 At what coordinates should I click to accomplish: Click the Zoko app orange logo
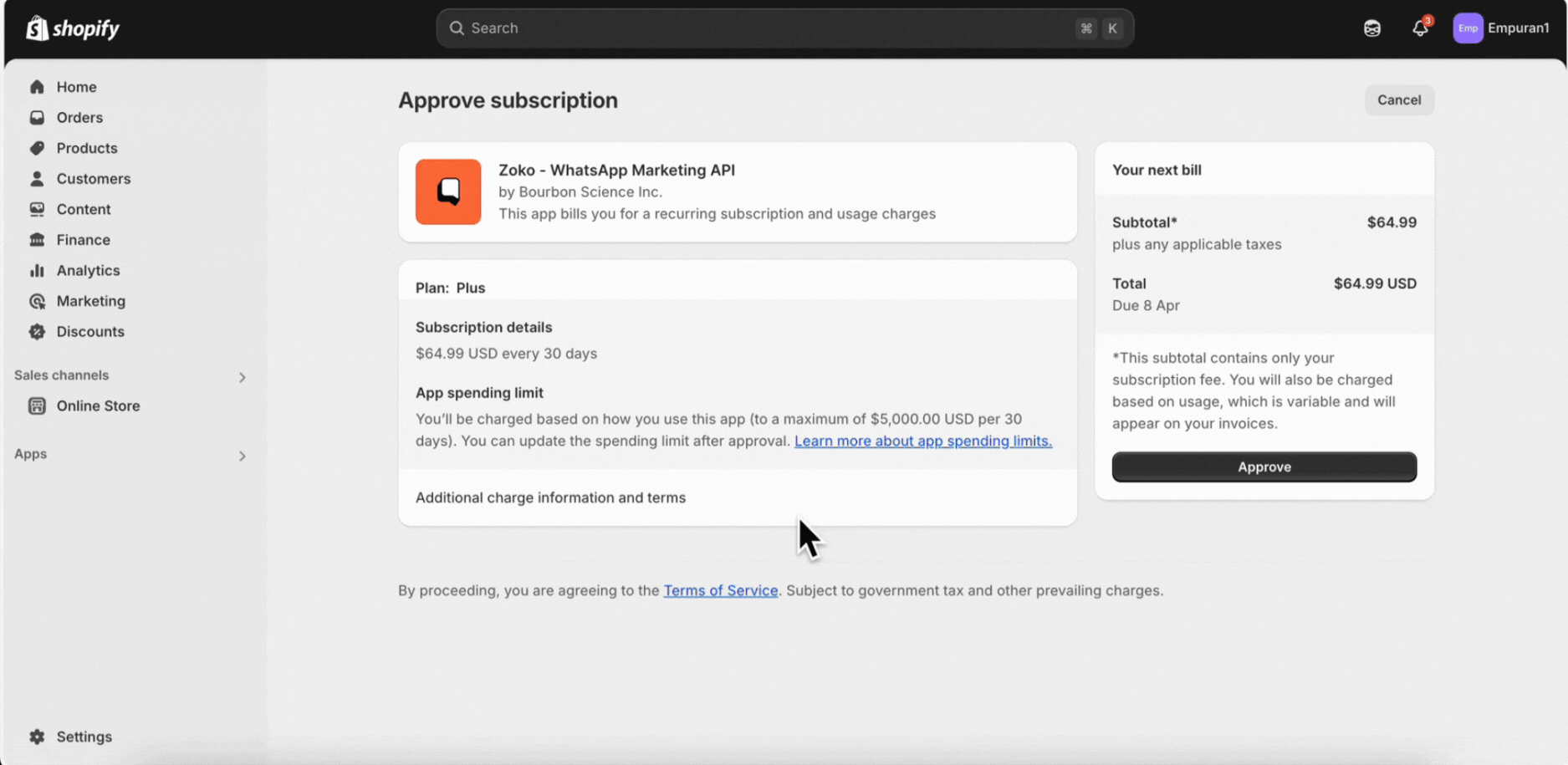click(448, 192)
